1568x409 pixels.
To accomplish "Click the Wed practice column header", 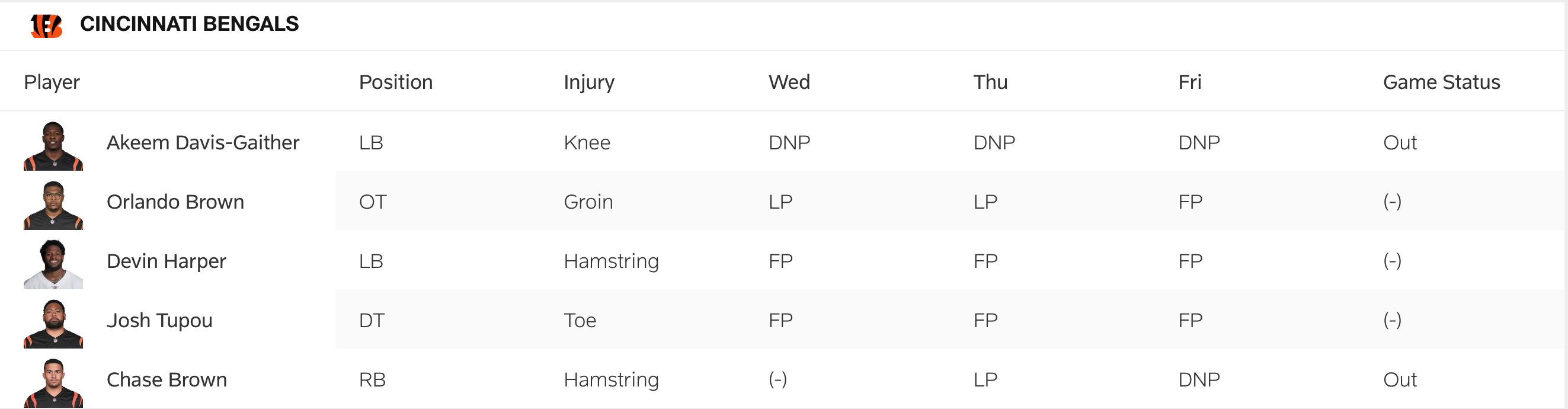I will 789,82.
